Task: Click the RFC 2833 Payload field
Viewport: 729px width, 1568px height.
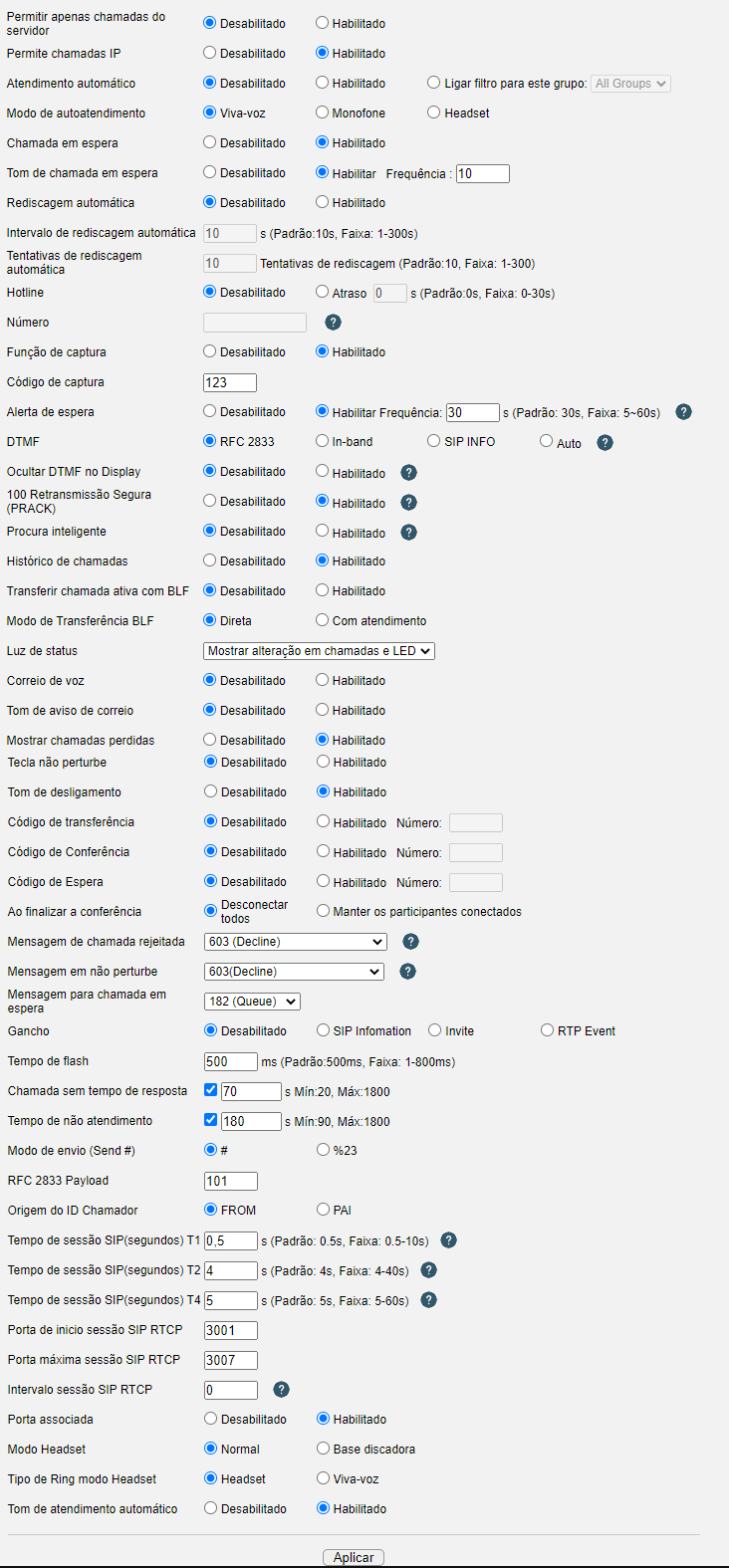Action: pyautogui.click(x=231, y=1181)
